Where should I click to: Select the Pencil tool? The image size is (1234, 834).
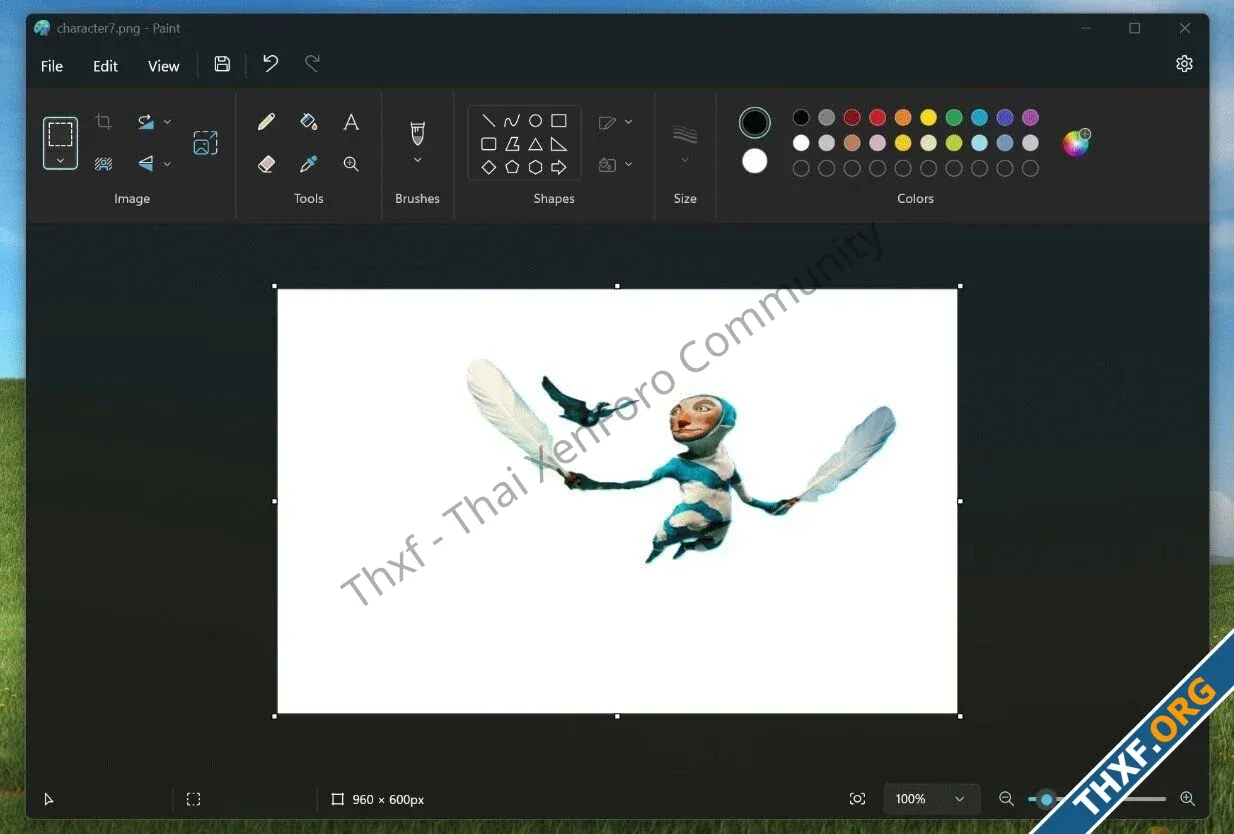(x=266, y=122)
